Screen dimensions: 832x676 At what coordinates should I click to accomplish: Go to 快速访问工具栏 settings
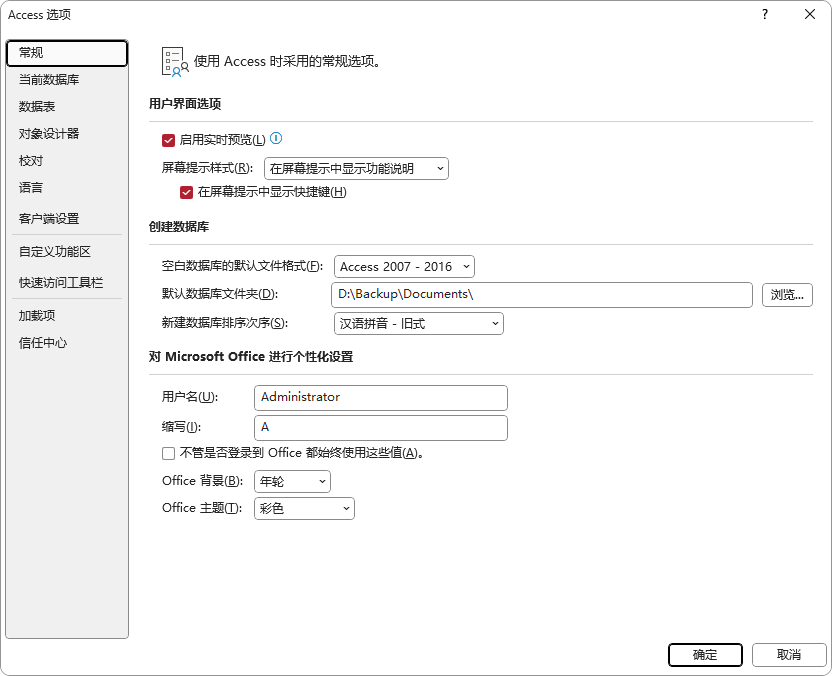tap(61, 283)
